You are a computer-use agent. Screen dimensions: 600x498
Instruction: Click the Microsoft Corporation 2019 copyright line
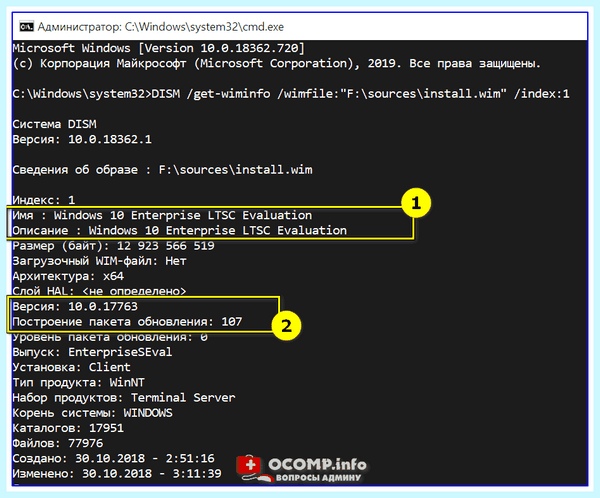point(276,64)
